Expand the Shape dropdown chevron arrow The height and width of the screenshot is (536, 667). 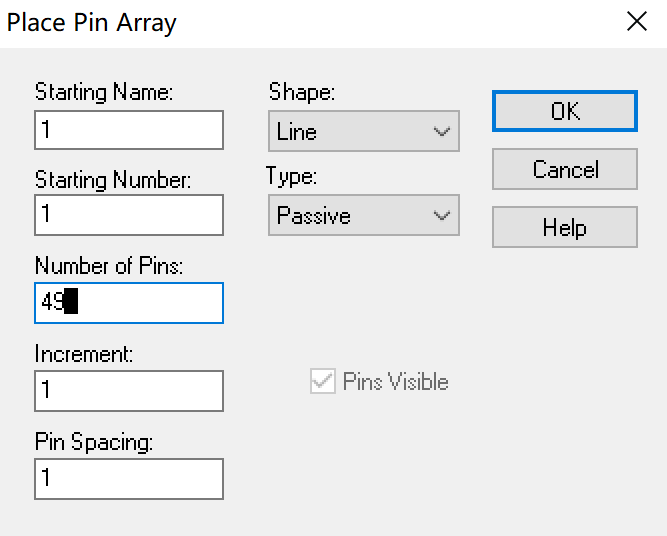(x=442, y=131)
